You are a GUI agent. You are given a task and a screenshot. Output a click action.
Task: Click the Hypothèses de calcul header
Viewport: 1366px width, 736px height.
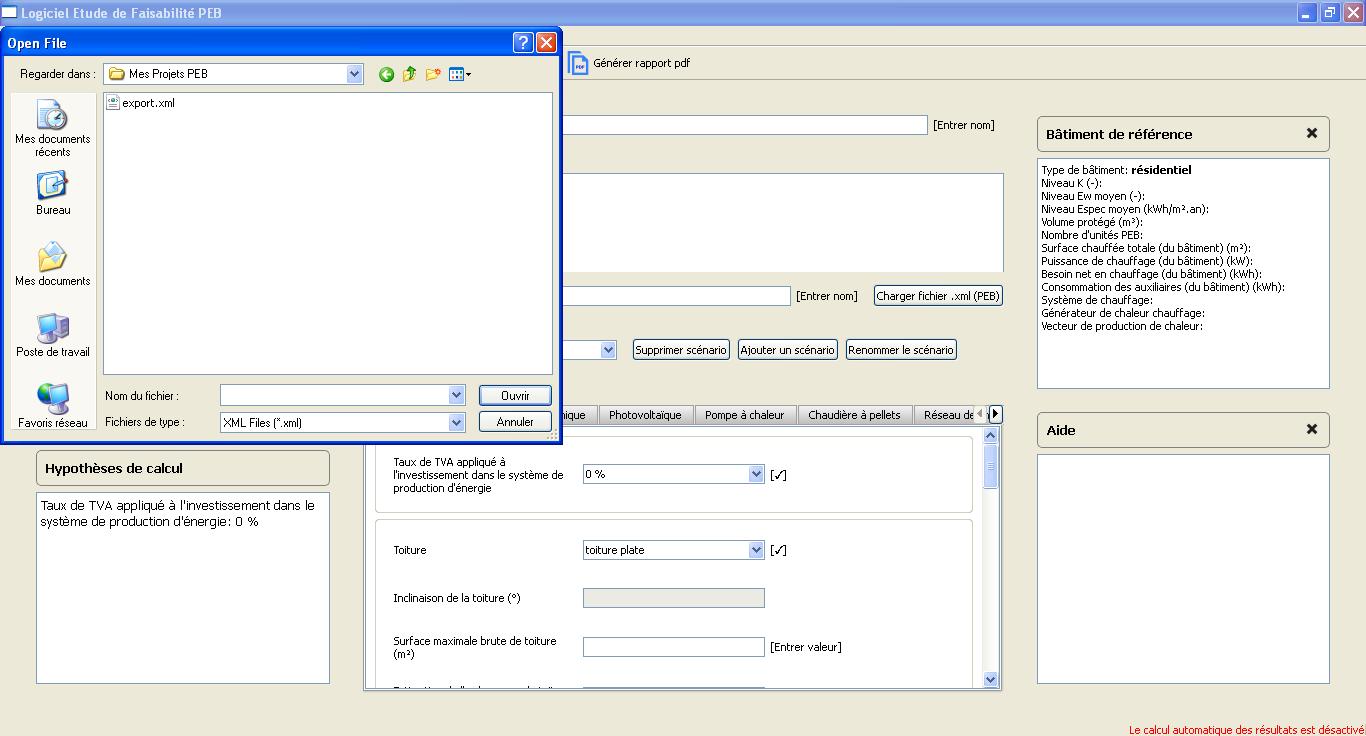pos(183,468)
